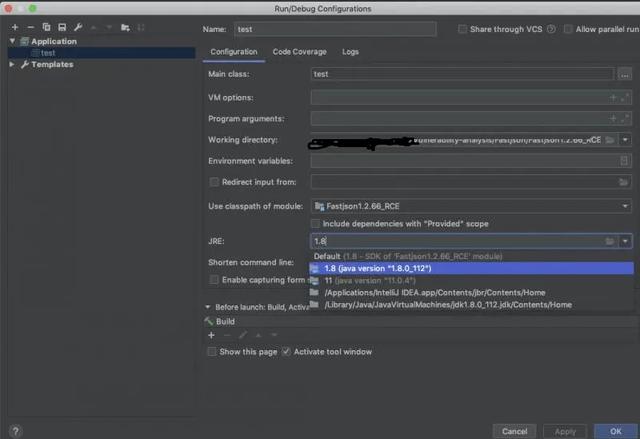Open the wrench edit-templates icon in the toolbar
The image size is (640, 439).
[x=79, y=27]
